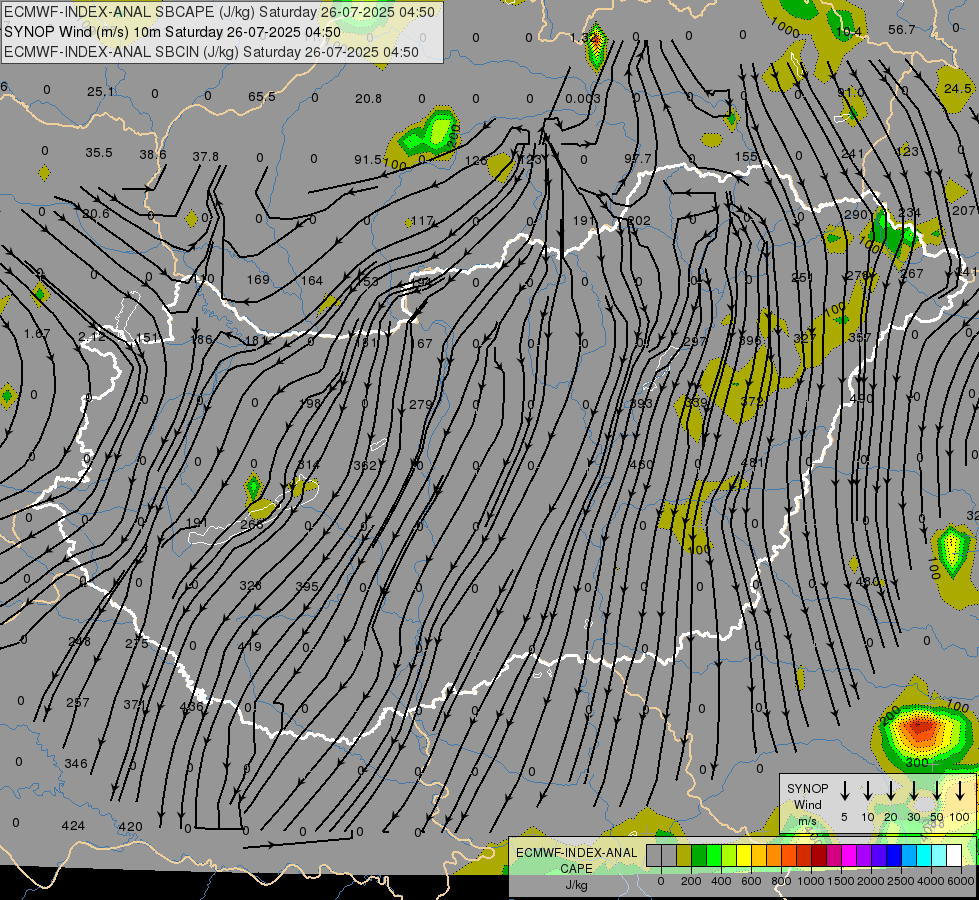The height and width of the screenshot is (900, 979).
Task: Select the white swatch at colour bar end
Action: [x=953, y=855]
